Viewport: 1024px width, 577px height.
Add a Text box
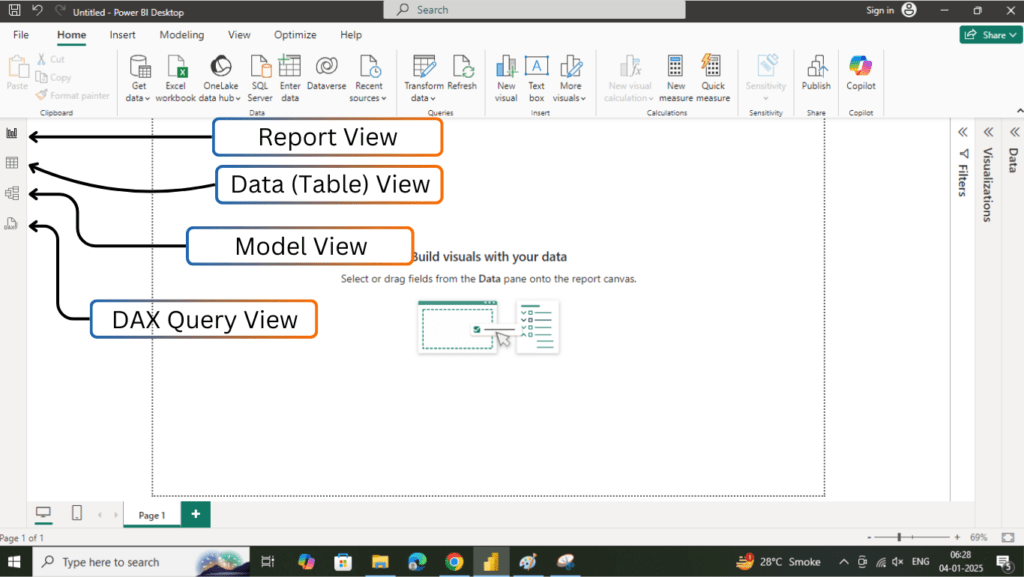tap(536, 79)
